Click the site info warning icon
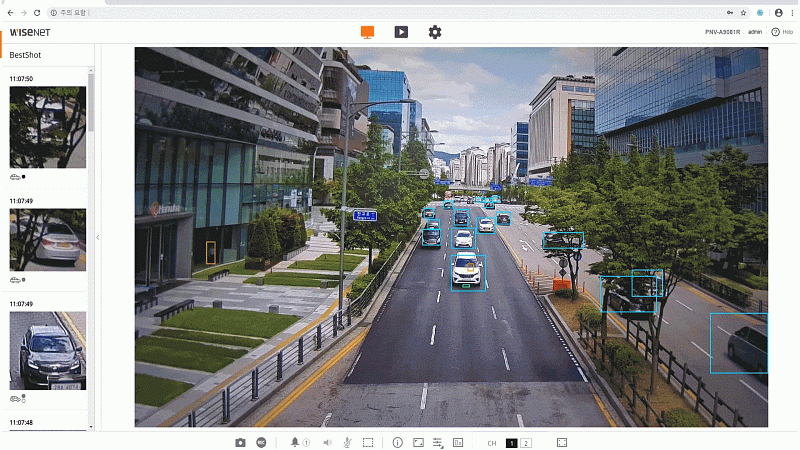Image resolution: width=800 pixels, height=450 pixels. pos(54,13)
